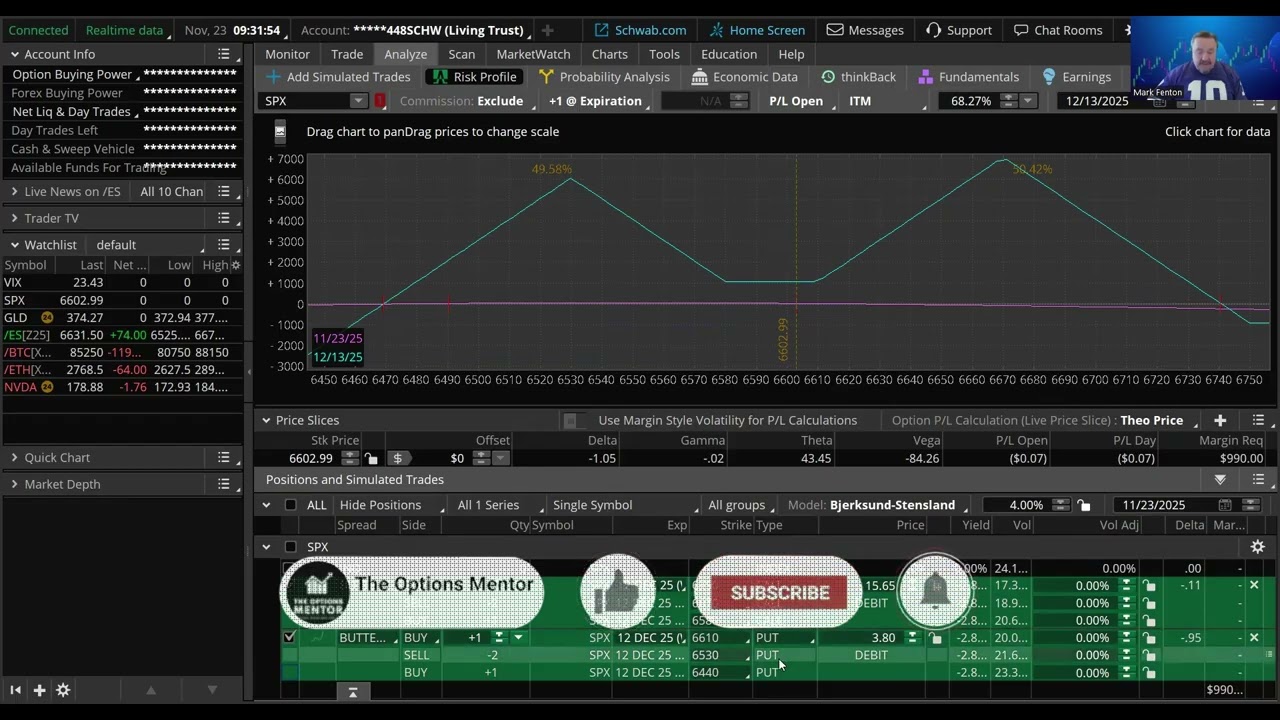Image resolution: width=1280 pixels, height=720 pixels.
Task: Toggle vol adjust lock on 6530 PUT row
Action: click(x=1149, y=655)
